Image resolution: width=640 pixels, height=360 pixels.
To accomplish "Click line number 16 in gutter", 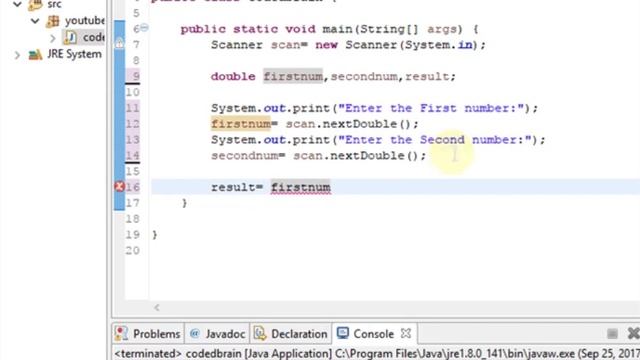I will click(133, 187).
